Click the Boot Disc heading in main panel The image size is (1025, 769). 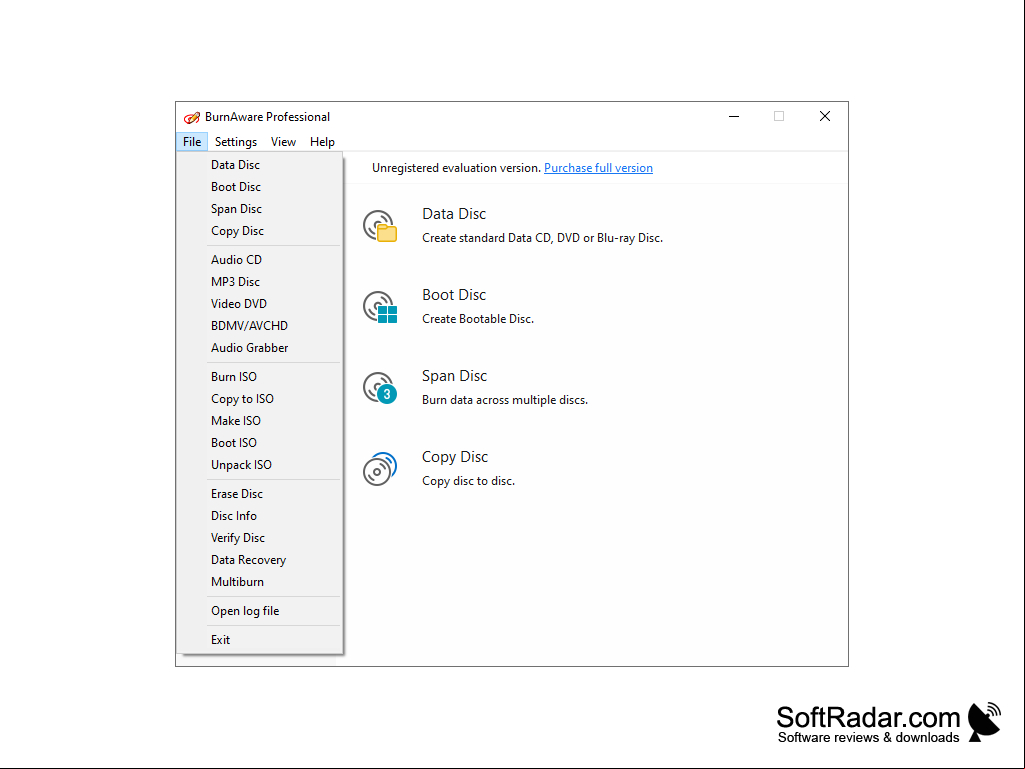tap(454, 295)
